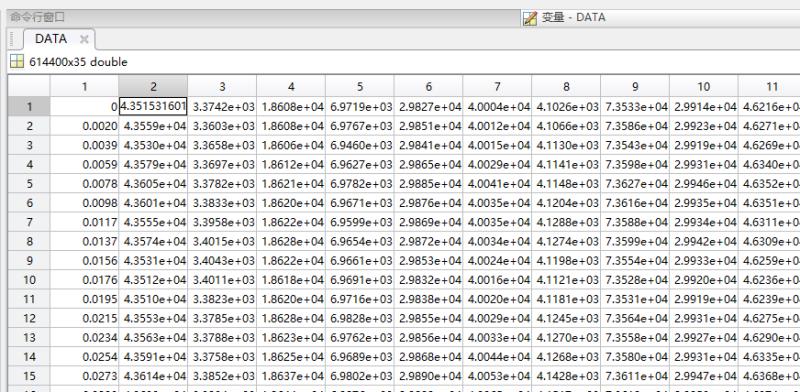
Task: Select column header 2
Action: click(x=153, y=86)
